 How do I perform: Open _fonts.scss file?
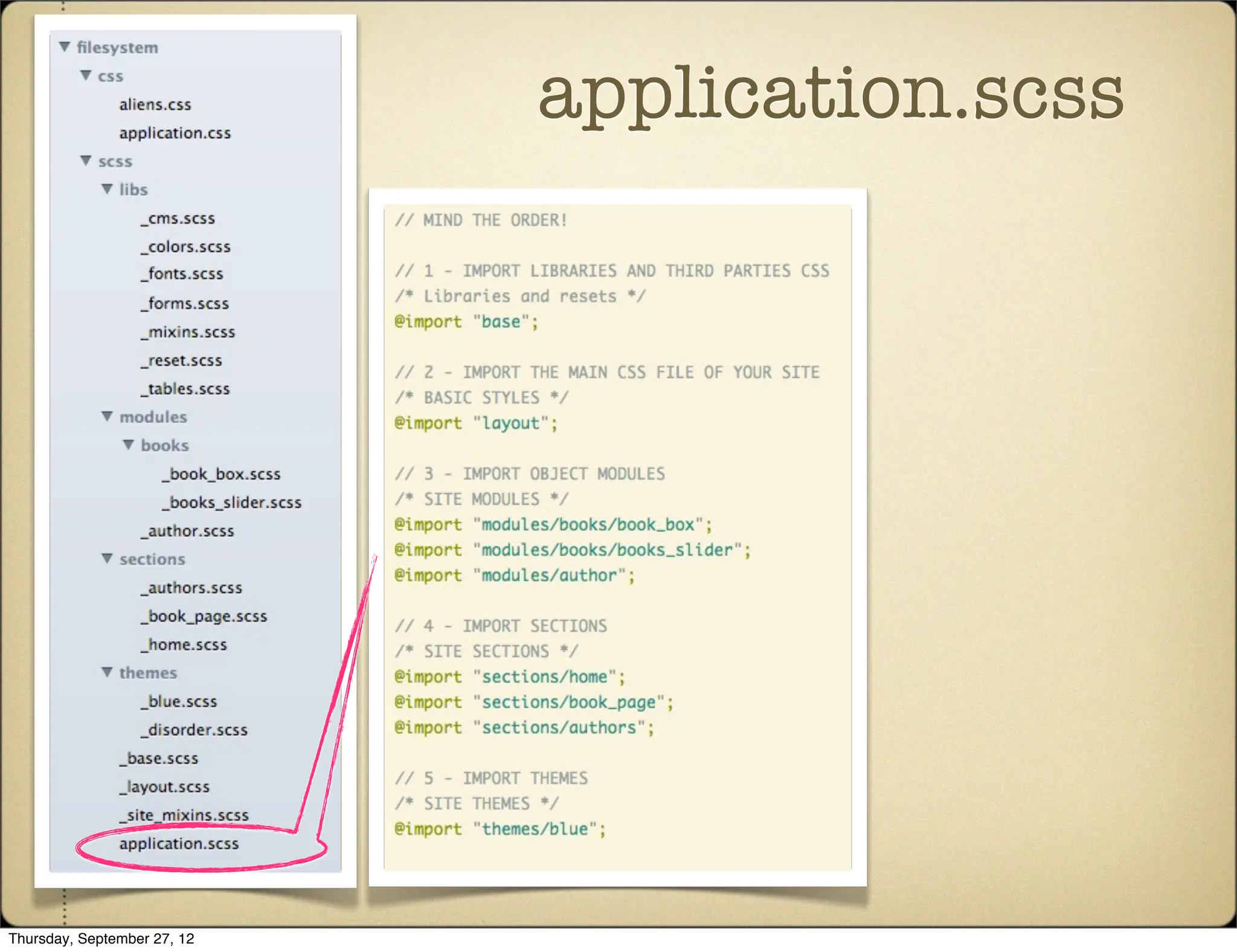pos(182,274)
